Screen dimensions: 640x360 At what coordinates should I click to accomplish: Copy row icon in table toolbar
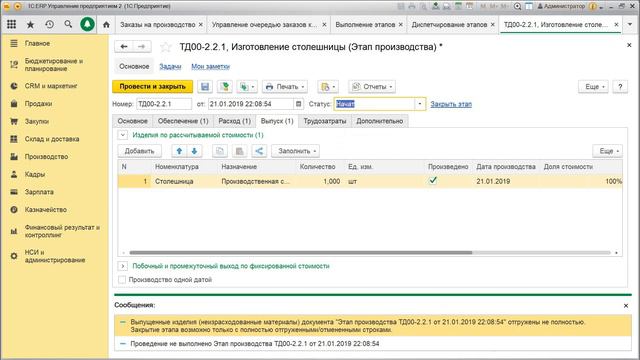[220, 151]
